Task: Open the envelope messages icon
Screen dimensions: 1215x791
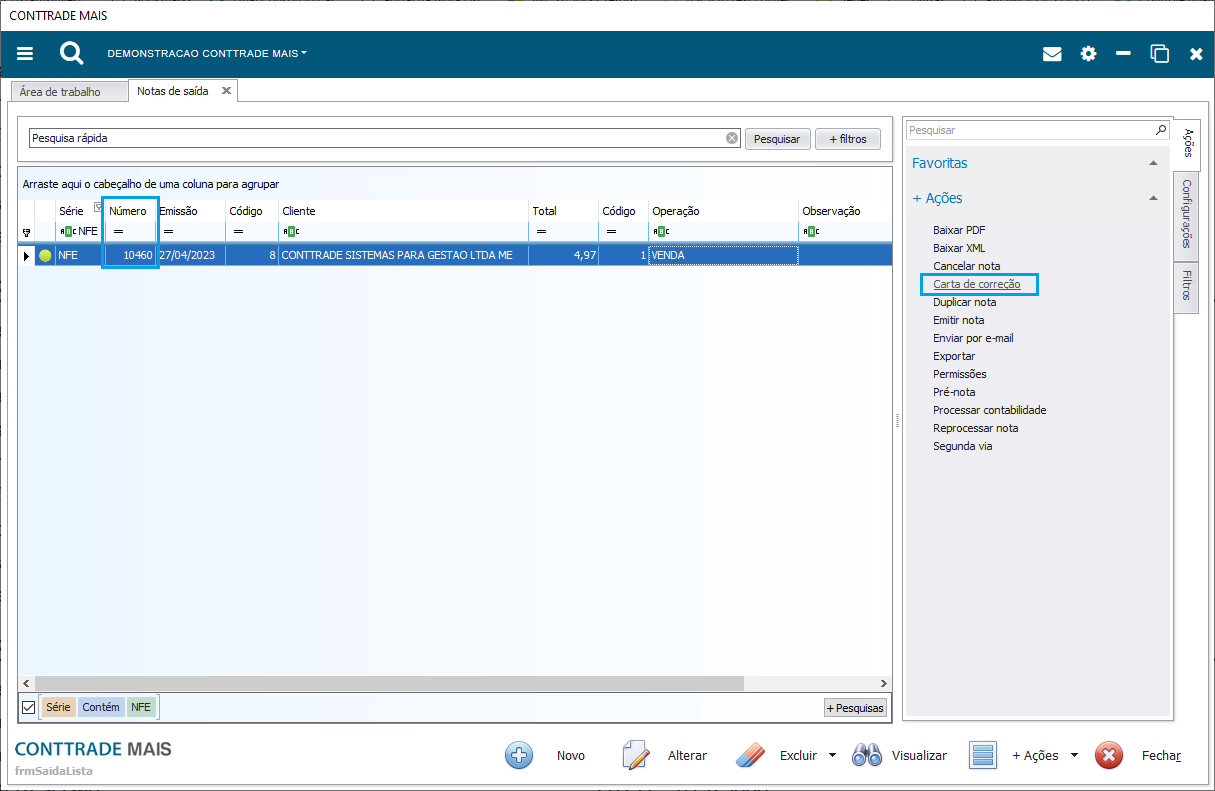Action: pos(1052,54)
